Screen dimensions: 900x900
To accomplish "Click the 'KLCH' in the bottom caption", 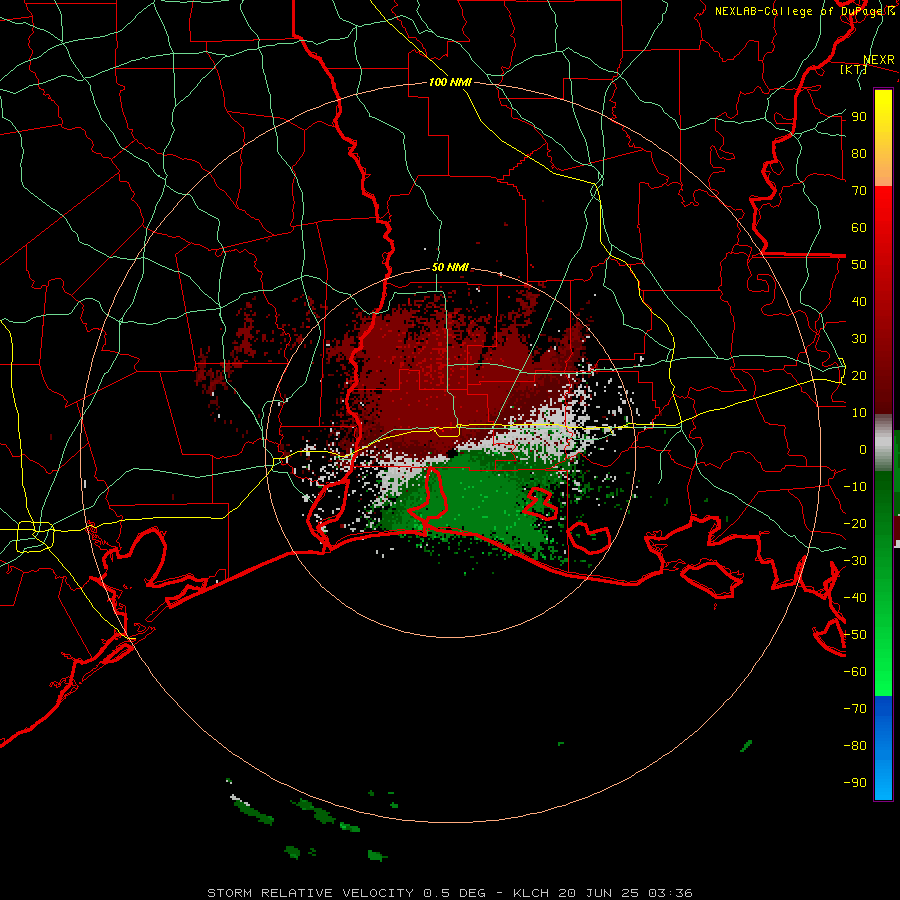I will point(531,893).
